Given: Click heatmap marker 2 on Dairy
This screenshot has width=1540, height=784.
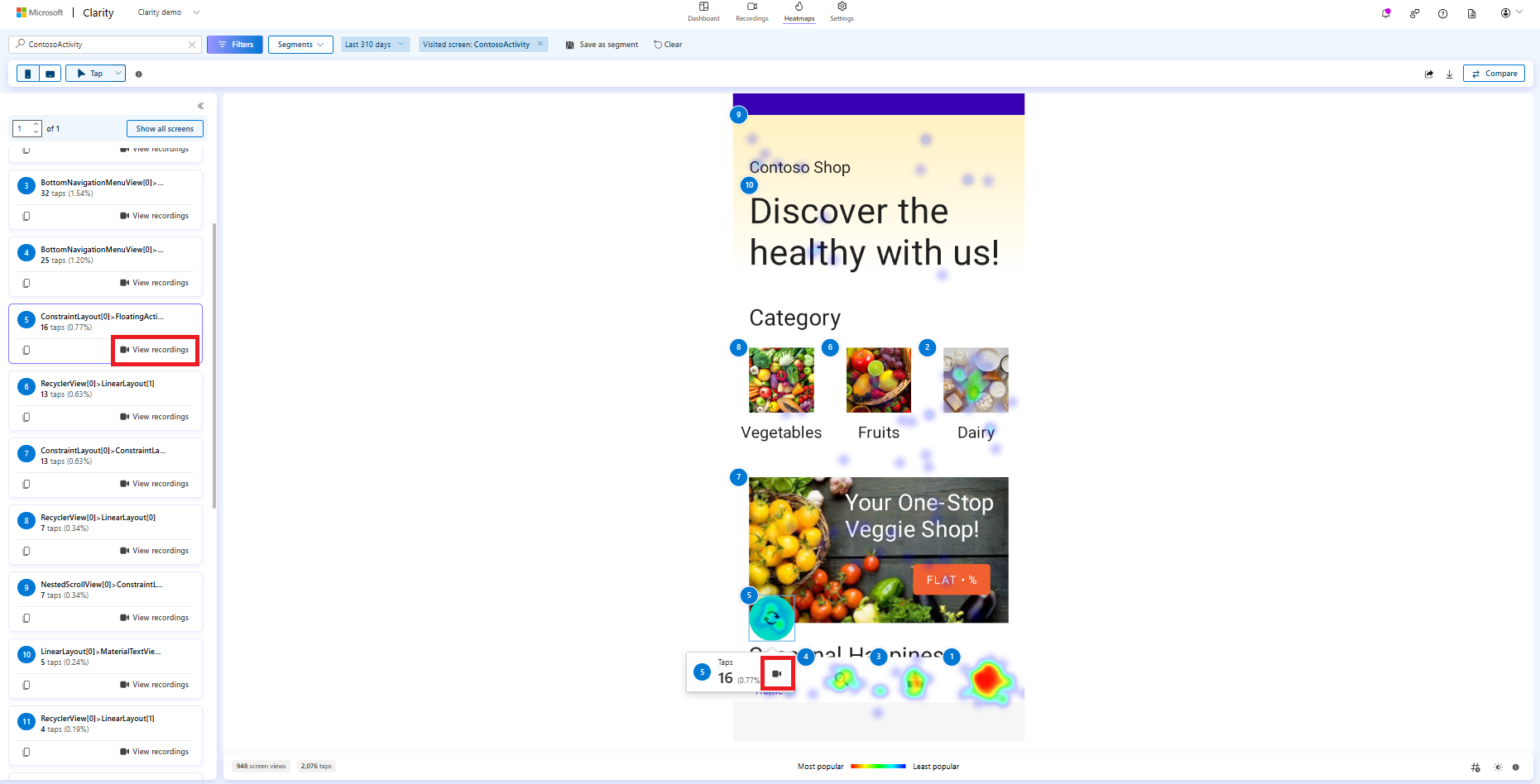Looking at the screenshot, I should point(928,347).
